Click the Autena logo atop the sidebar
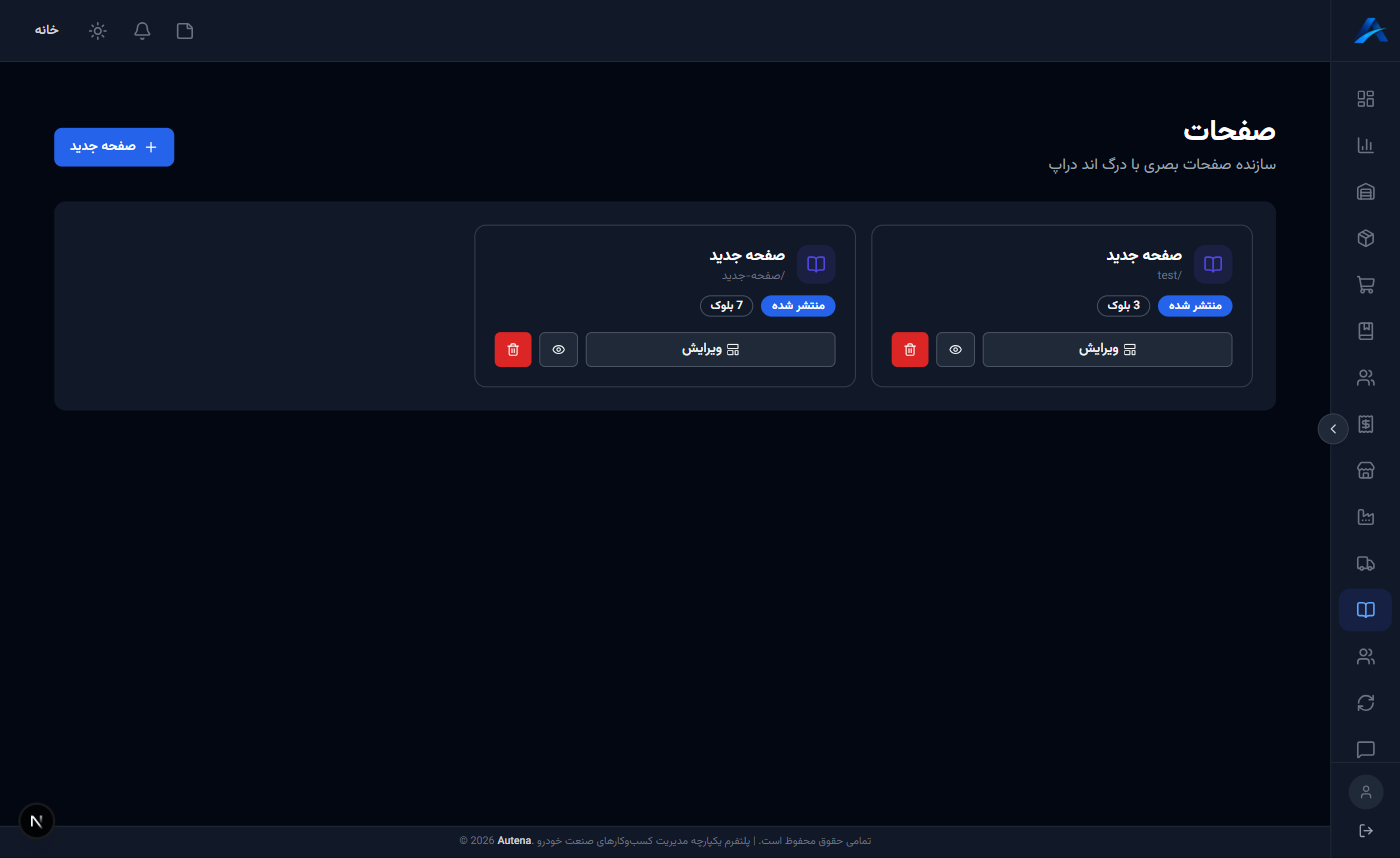The image size is (1400, 858). pyautogui.click(x=1370, y=30)
